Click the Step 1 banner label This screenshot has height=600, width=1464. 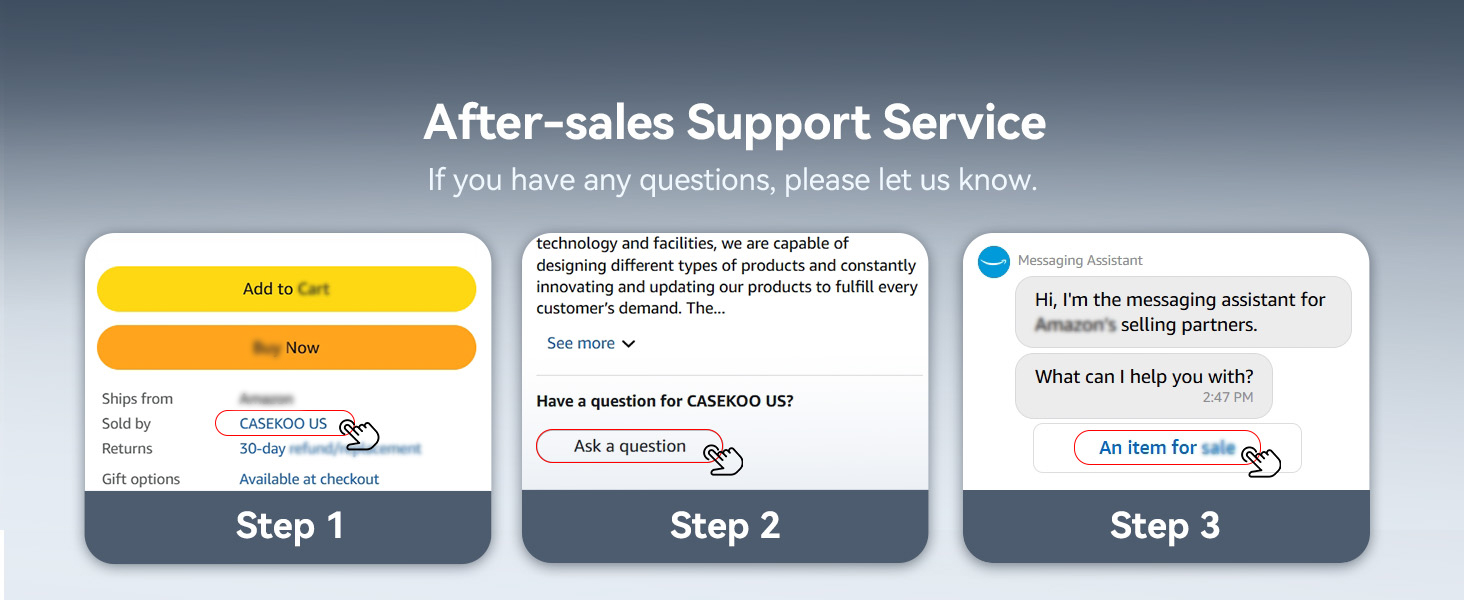click(289, 526)
